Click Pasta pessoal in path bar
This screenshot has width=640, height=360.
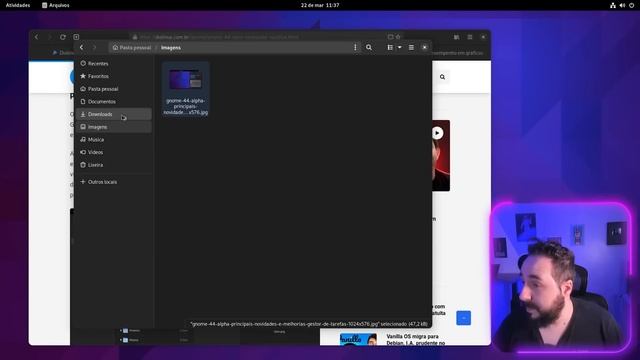click(132, 48)
